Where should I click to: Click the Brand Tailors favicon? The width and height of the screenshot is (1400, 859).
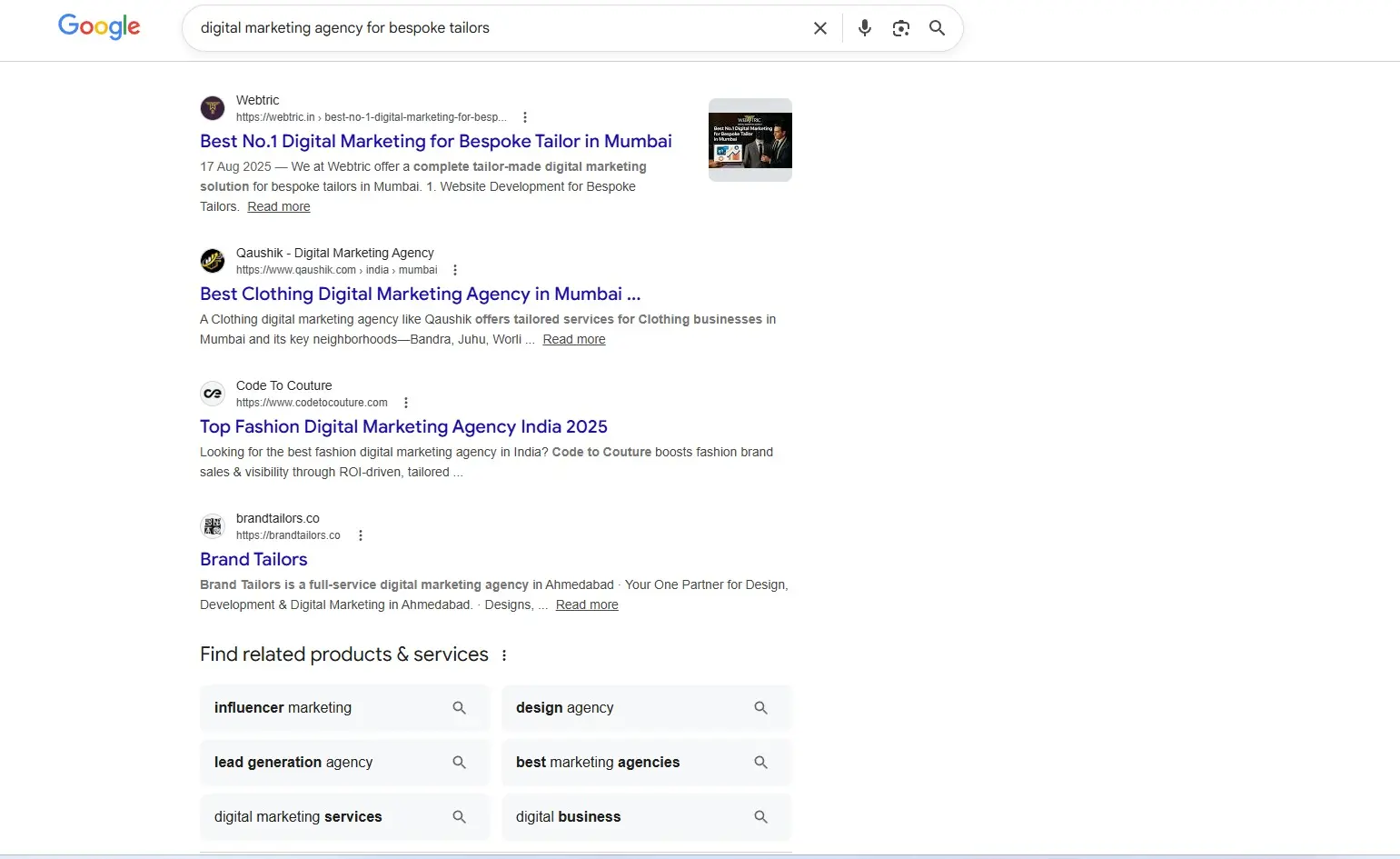(212, 526)
